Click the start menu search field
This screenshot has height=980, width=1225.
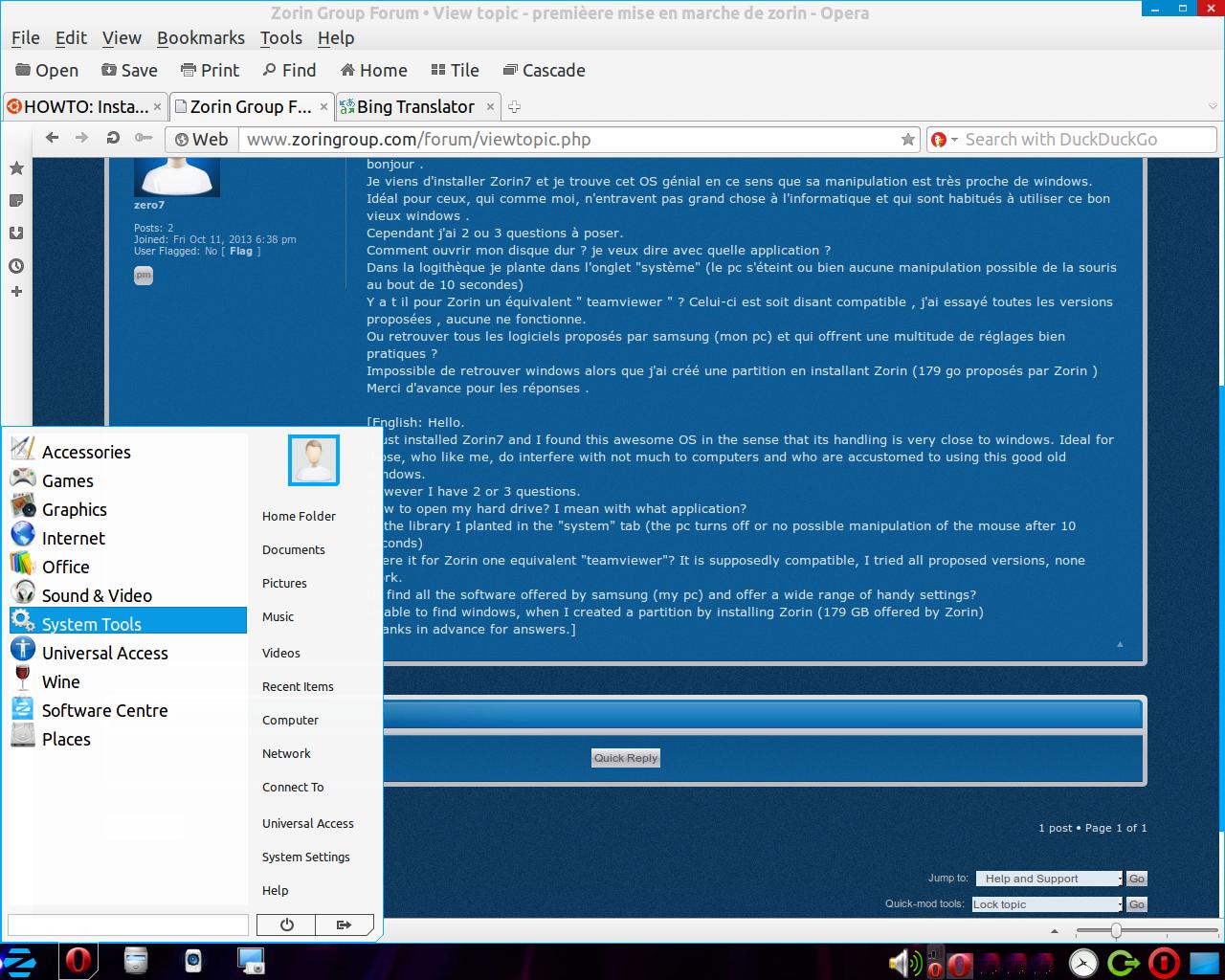click(128, 924)
